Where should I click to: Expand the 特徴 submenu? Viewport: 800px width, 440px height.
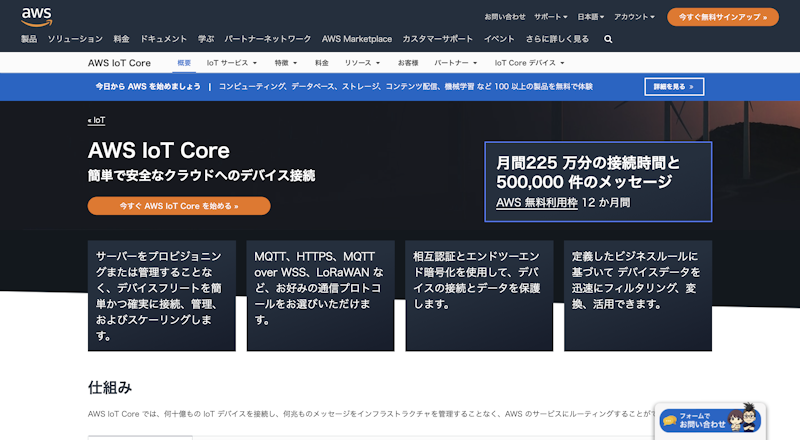tap(285, 62)
